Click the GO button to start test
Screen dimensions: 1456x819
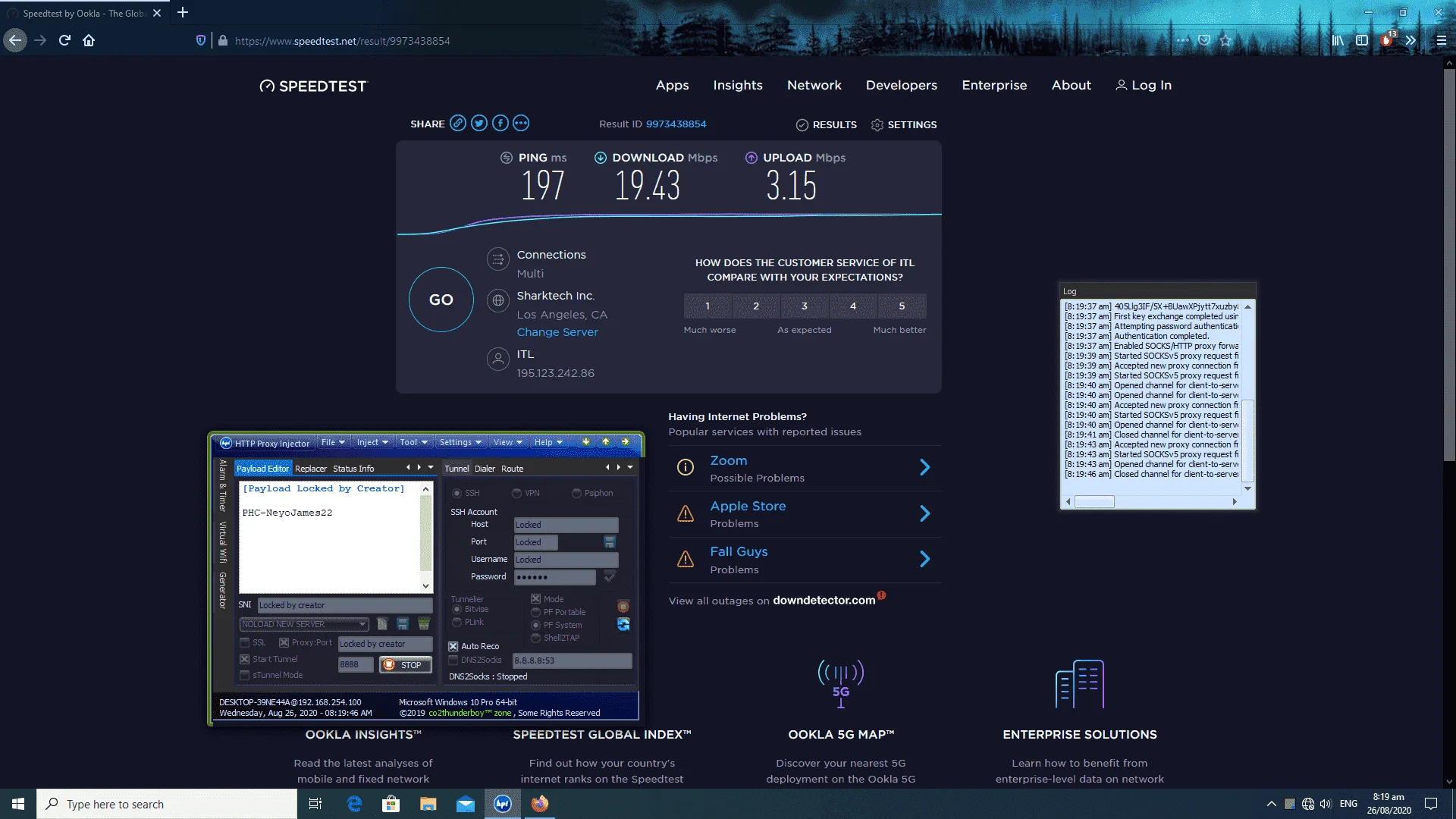tap(441, 300)
